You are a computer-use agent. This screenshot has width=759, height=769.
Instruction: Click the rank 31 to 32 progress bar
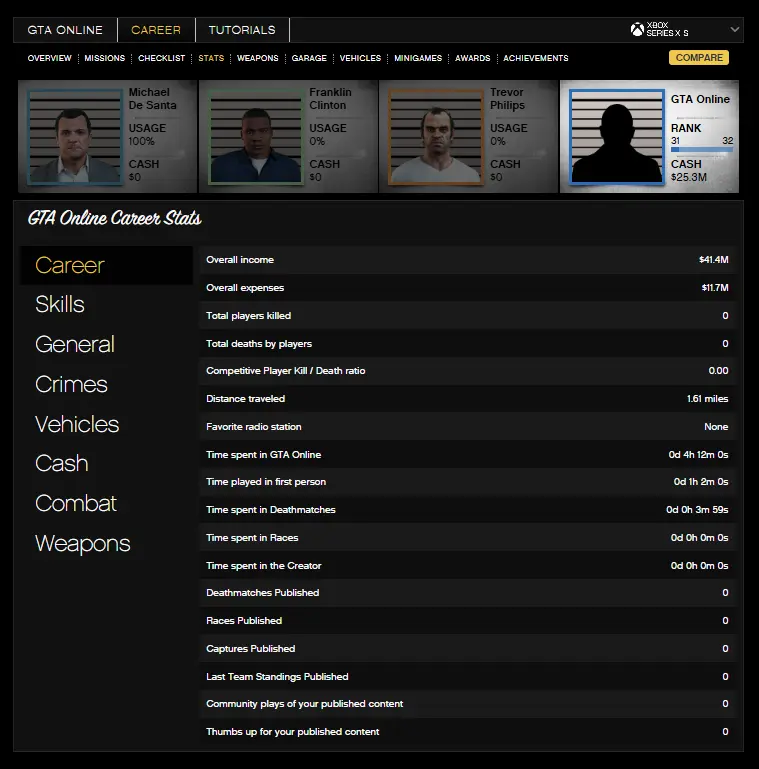pos(702,149)
